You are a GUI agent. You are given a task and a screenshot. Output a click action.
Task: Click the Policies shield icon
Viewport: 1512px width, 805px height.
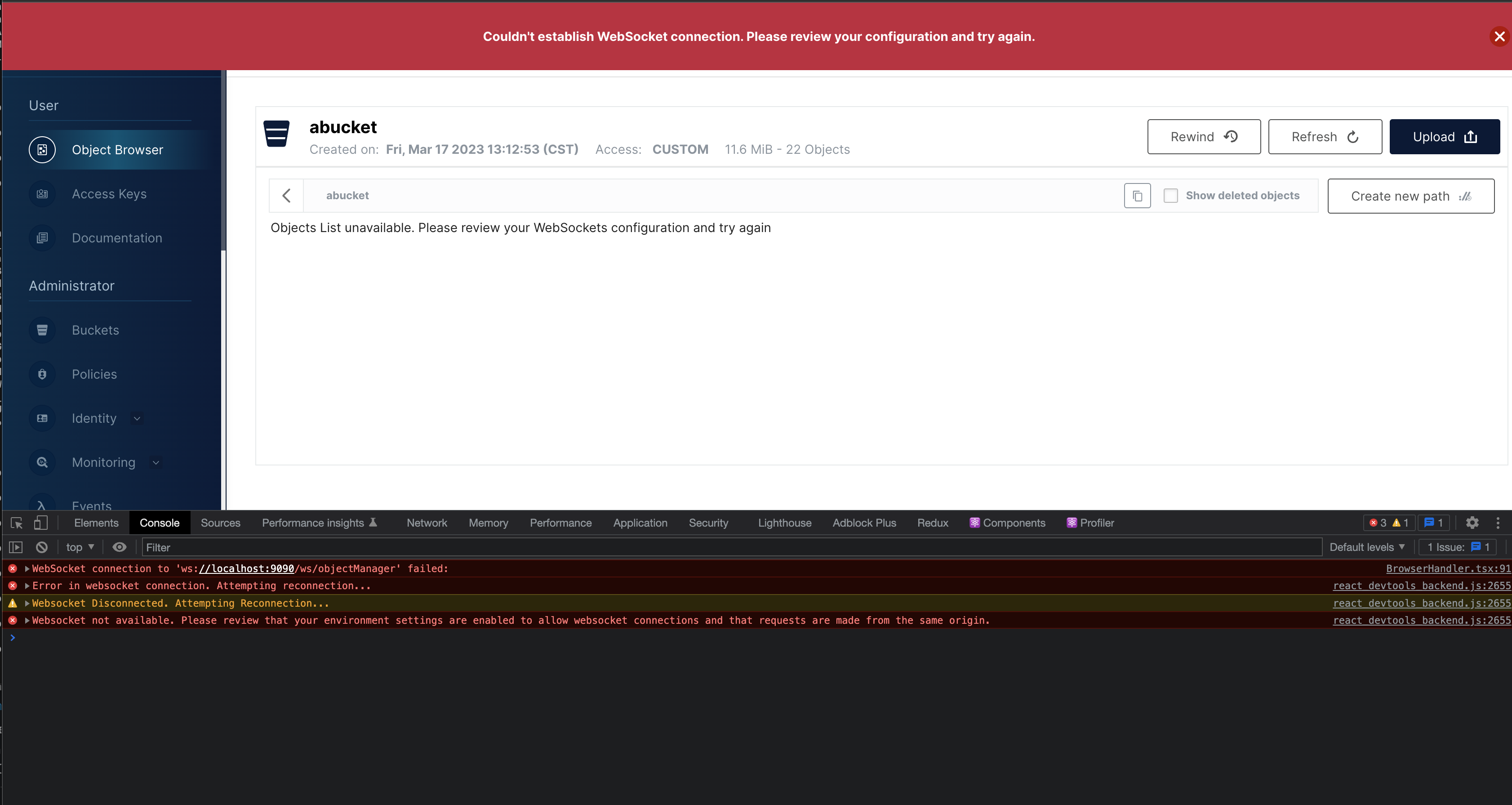click(42, 374)
